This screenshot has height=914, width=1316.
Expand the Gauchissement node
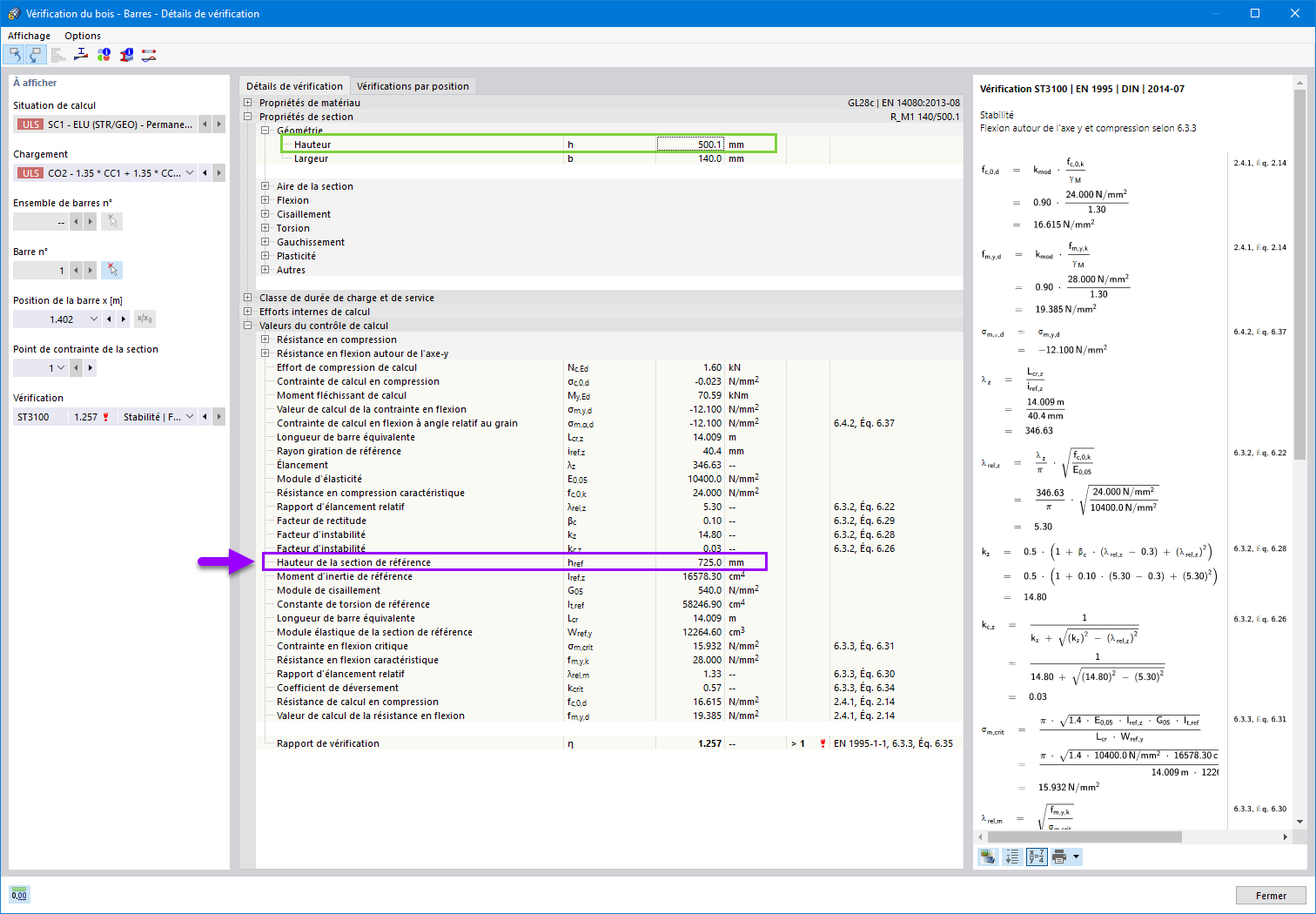265,242
